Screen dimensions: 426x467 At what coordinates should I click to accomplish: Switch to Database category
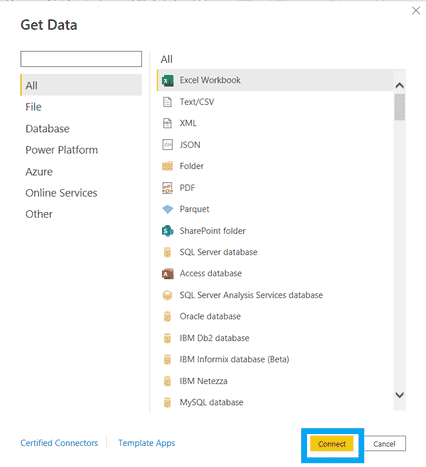pos(47,129)
